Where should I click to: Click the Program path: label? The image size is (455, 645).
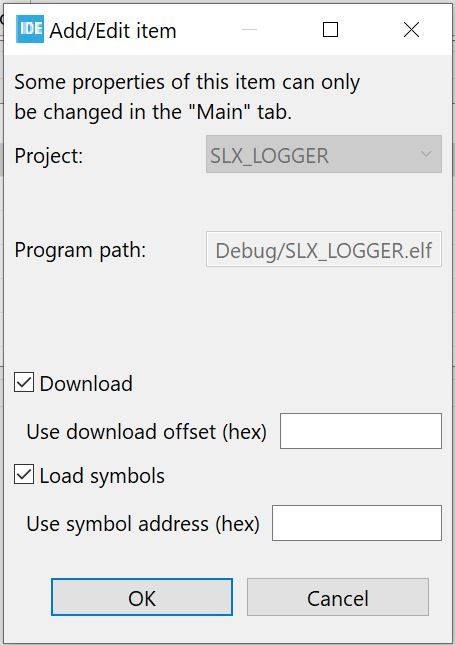point(81,250)
